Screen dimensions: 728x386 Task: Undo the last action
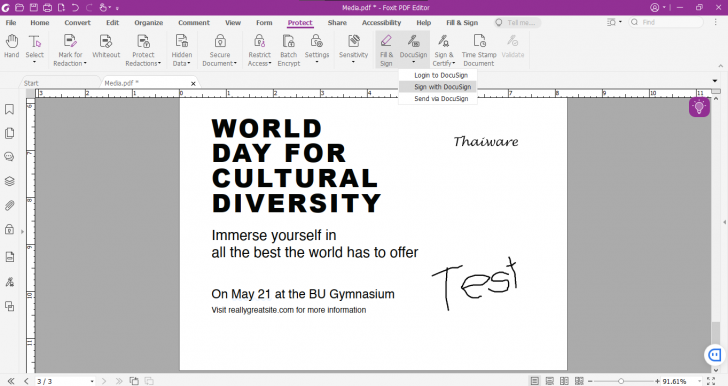75,7
